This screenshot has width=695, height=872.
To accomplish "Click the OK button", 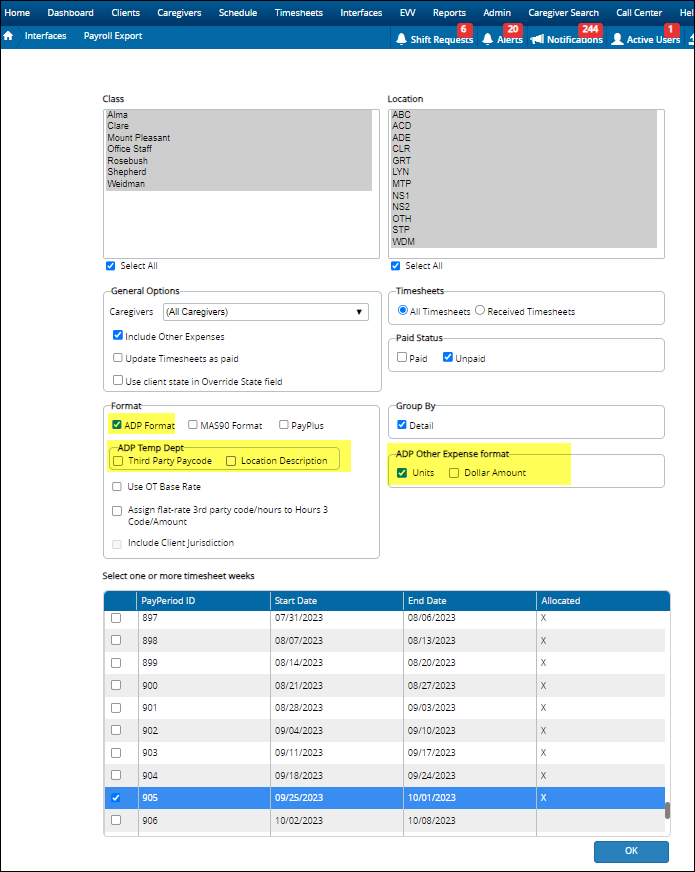I will coord(631,851).
